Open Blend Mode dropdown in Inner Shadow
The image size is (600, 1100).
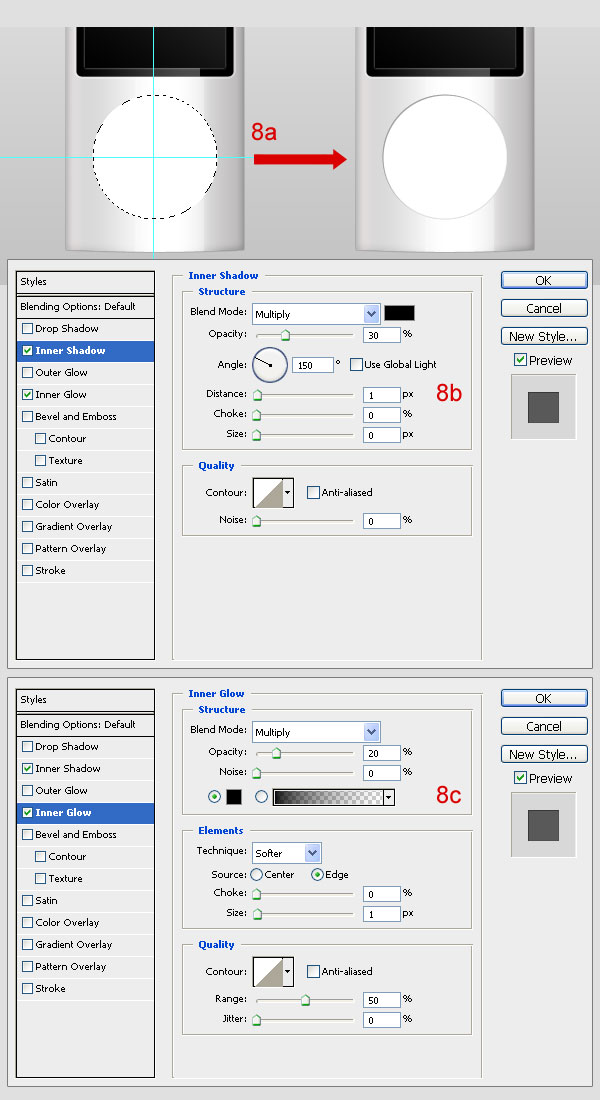[316, 314]
